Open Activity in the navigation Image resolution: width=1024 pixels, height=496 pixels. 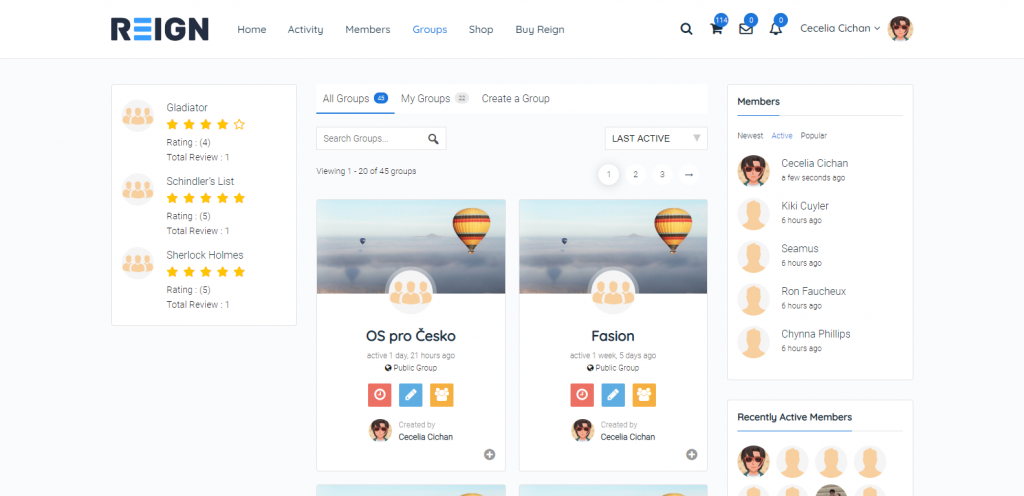click(x=306, y=29)
